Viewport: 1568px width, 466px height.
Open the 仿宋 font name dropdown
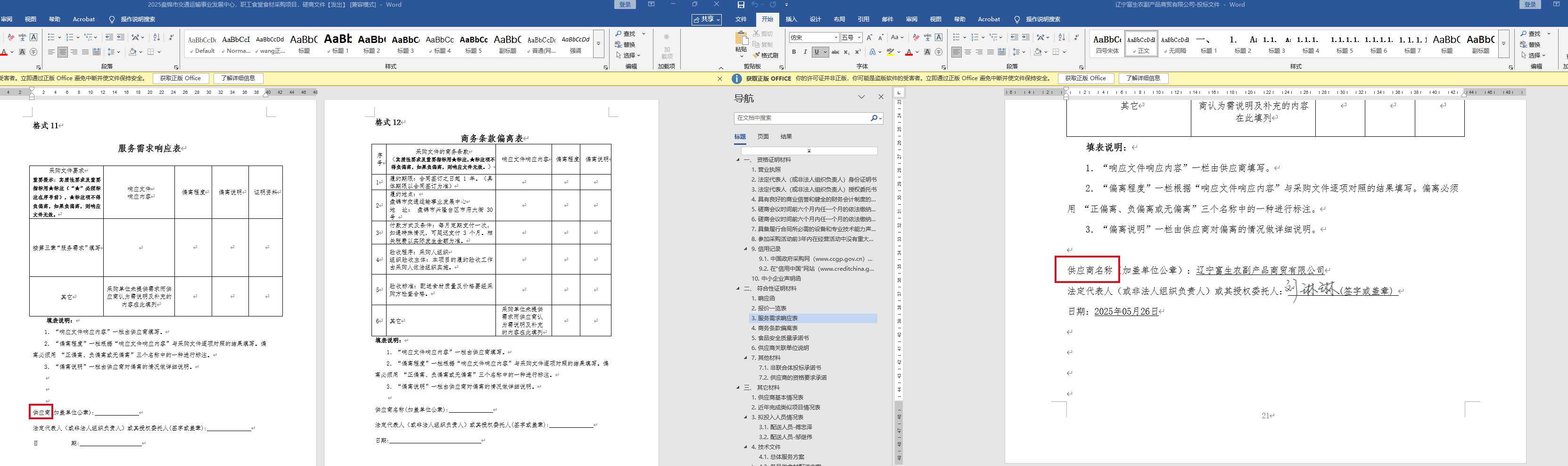tap(835, 38)
